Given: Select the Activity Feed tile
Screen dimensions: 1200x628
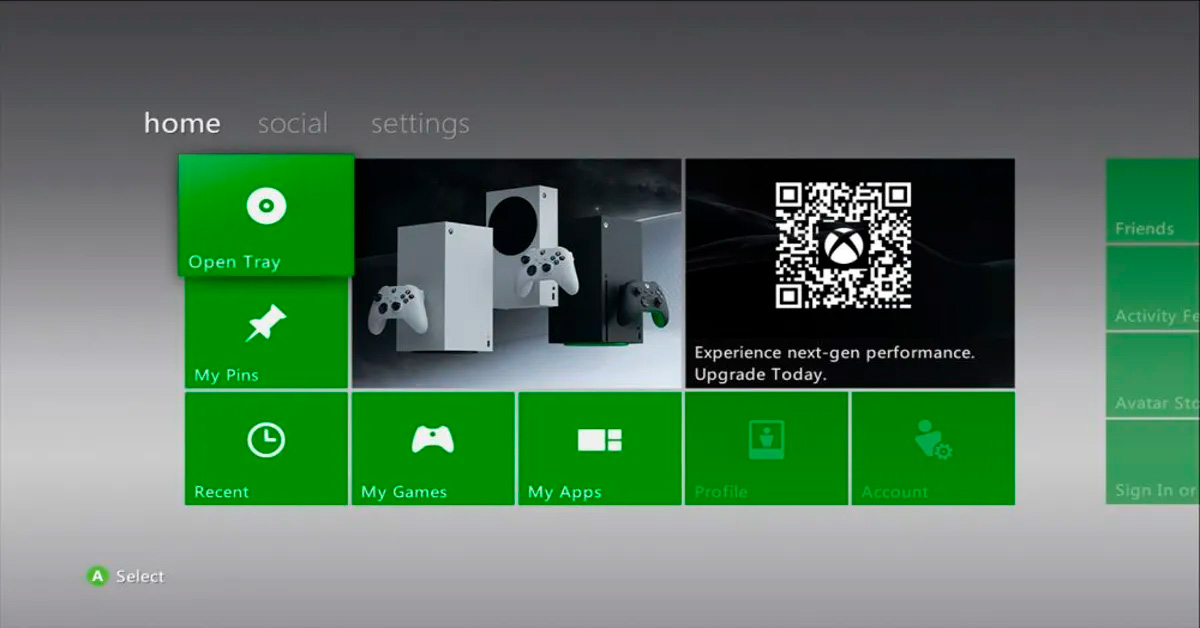Looking at the screenshot, I should 1152,288.
